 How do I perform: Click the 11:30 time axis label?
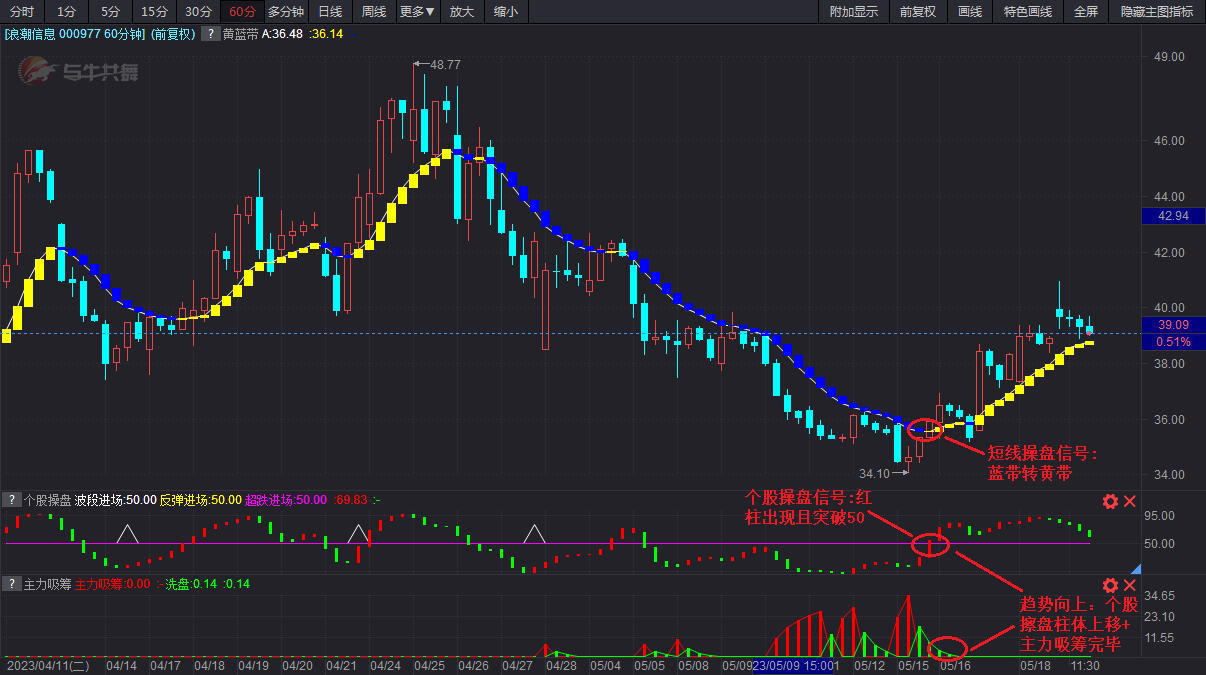tap(1085, 665)
